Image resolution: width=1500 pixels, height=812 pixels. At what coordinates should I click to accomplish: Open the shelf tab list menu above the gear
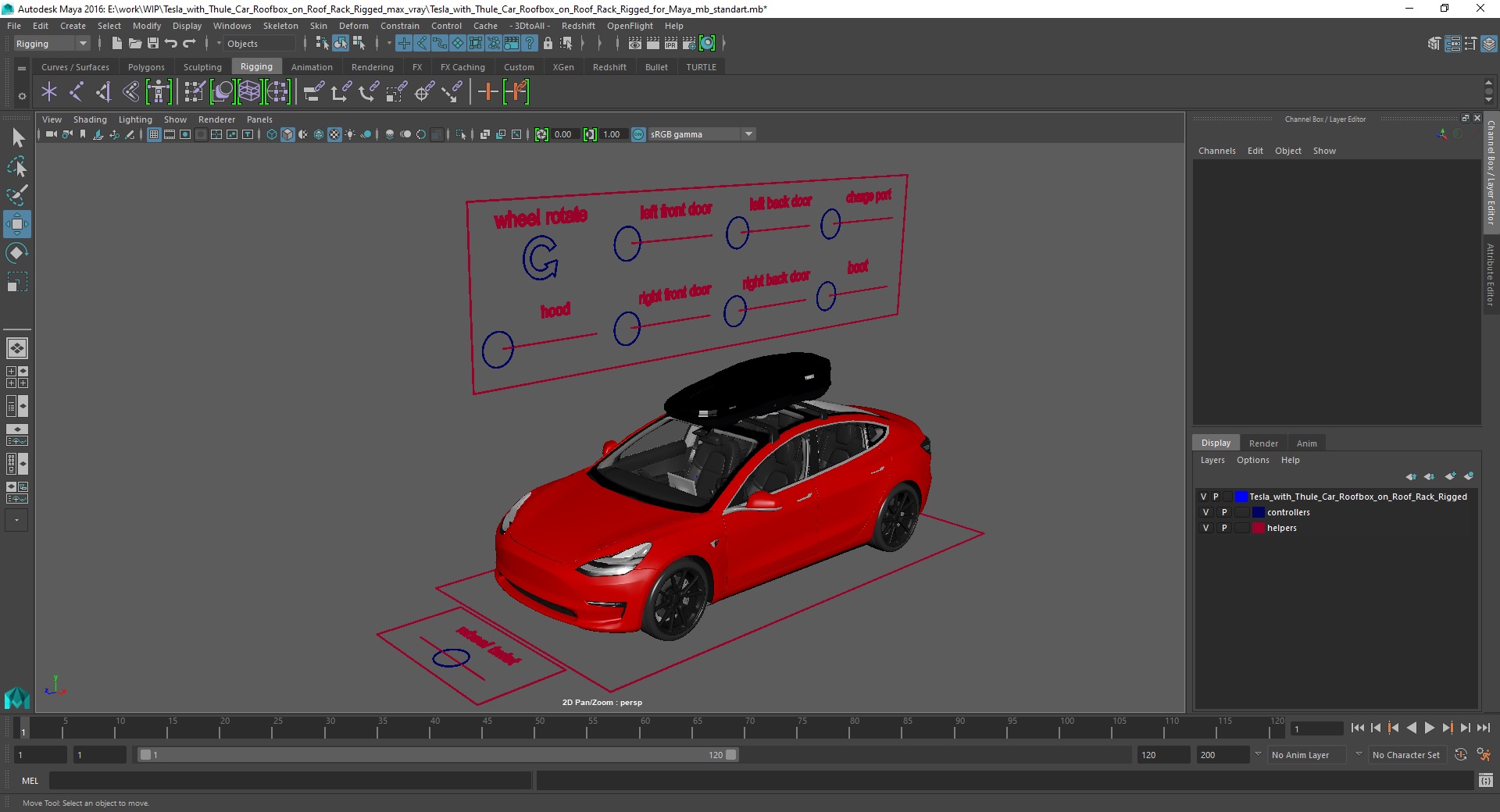pos(22,69)
